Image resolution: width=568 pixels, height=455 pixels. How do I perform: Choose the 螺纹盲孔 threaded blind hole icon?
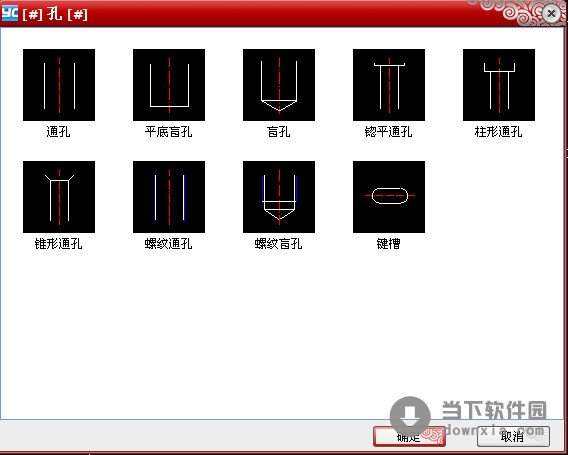279,197
